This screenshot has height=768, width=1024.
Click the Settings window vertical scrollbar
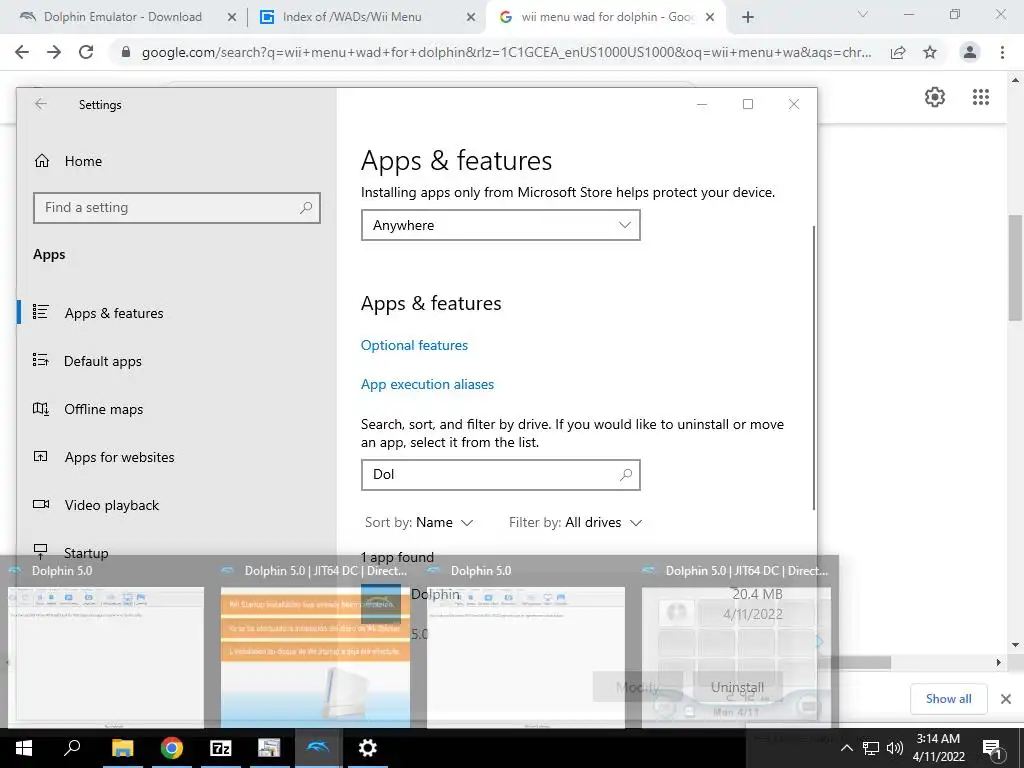tap(814, 368)
